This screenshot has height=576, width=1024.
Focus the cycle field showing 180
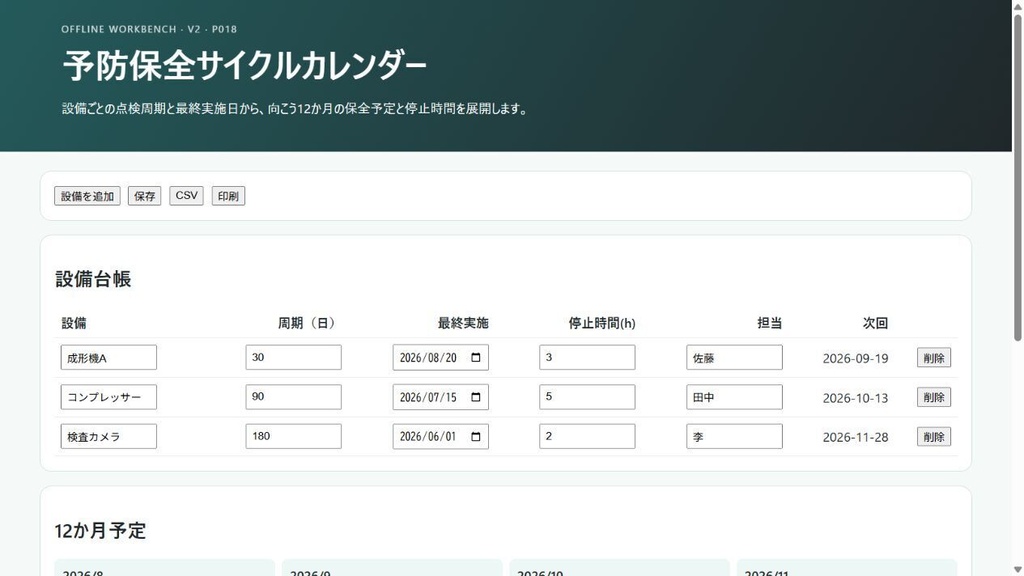tap(293, 437)
